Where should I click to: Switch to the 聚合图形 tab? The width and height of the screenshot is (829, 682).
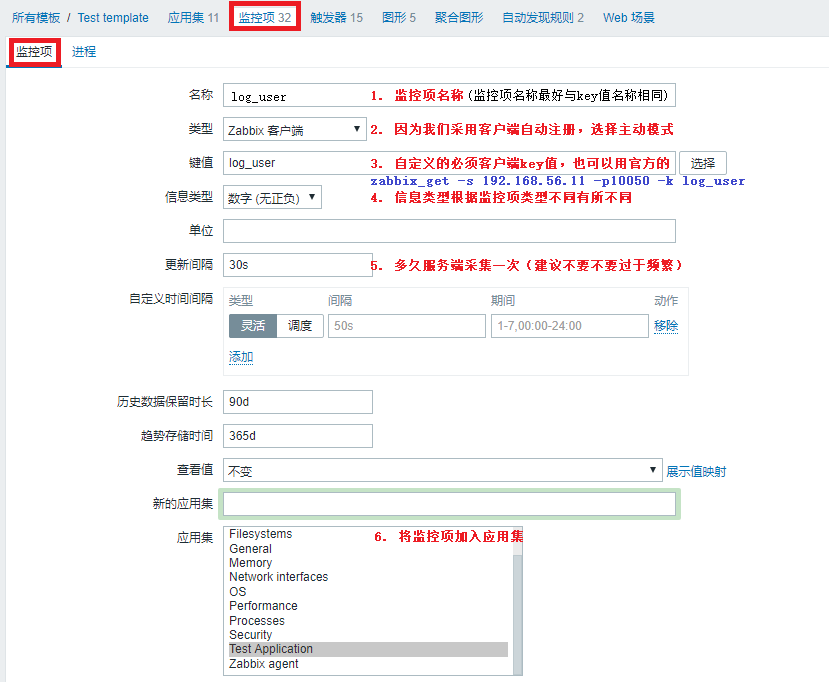click(459, 17)
